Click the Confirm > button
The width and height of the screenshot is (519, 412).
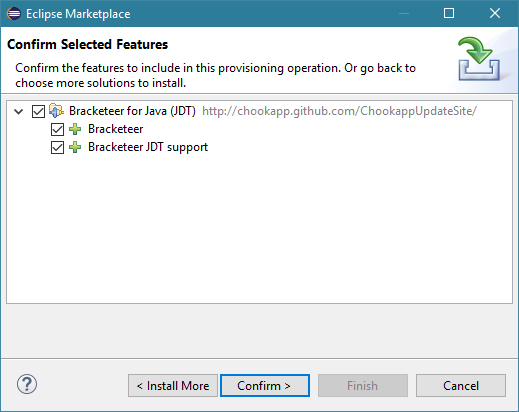tap(265, 386)
